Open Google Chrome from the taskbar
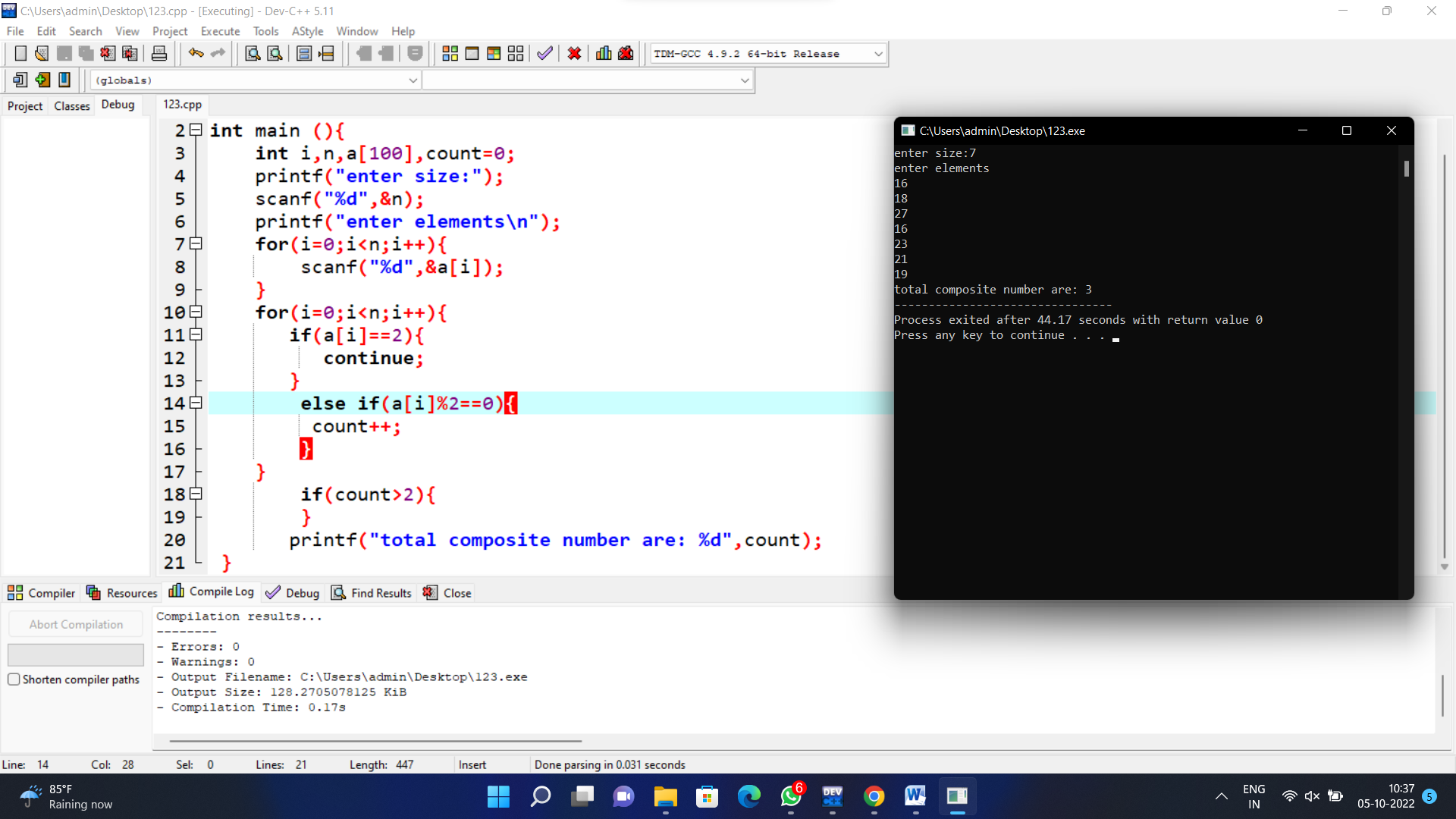This screenshot has height=819, width=1456. pyautogui.click(x=874, y=796)
